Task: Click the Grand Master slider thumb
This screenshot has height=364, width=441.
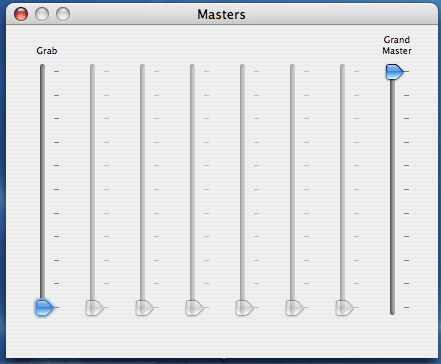Action: pyautogui.click(x=394, y=72)
